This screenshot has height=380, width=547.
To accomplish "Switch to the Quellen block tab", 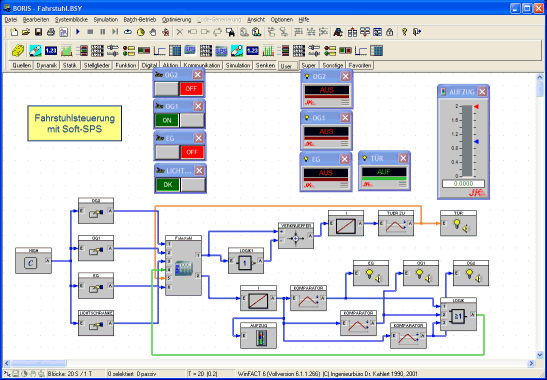I will tap(21, 65).
